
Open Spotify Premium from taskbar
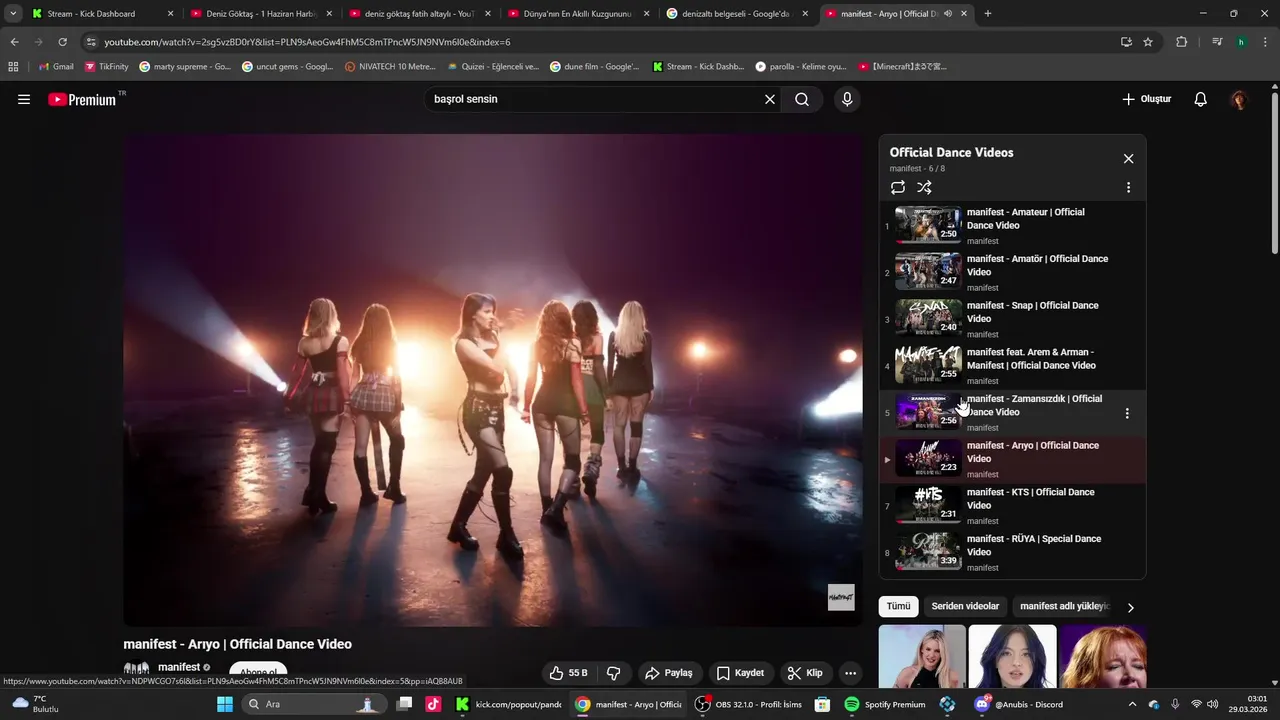(885, 704)
